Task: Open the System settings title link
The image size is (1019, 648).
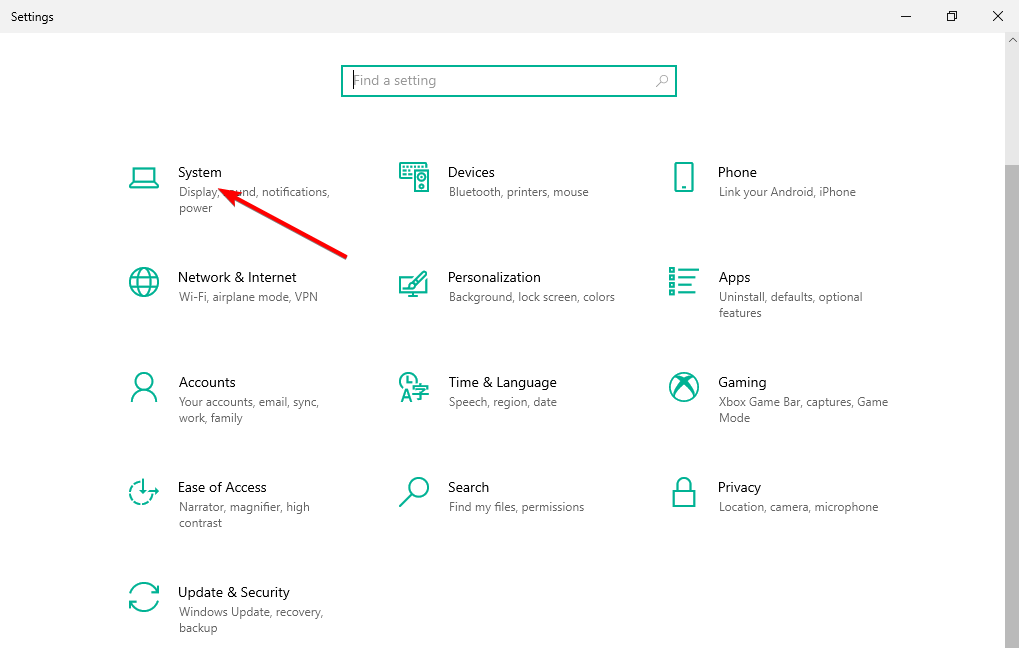Action: 200,172
